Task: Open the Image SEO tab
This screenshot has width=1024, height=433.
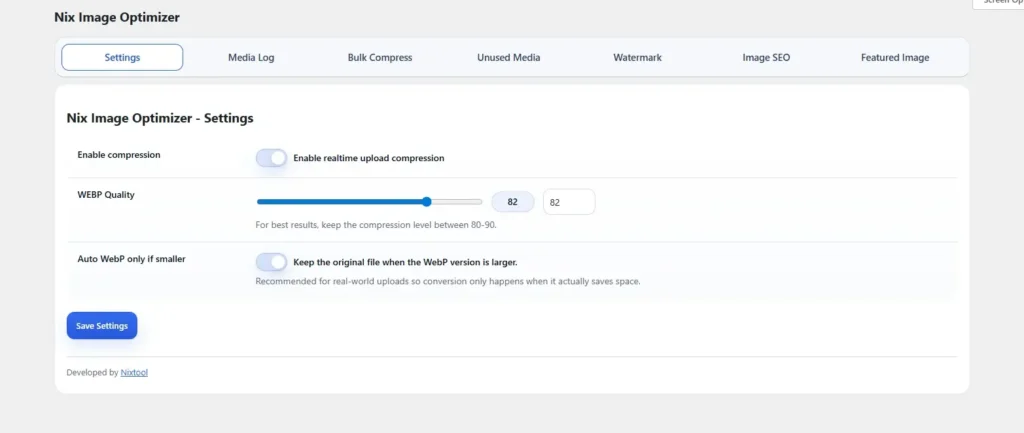Action: (766, 57)
